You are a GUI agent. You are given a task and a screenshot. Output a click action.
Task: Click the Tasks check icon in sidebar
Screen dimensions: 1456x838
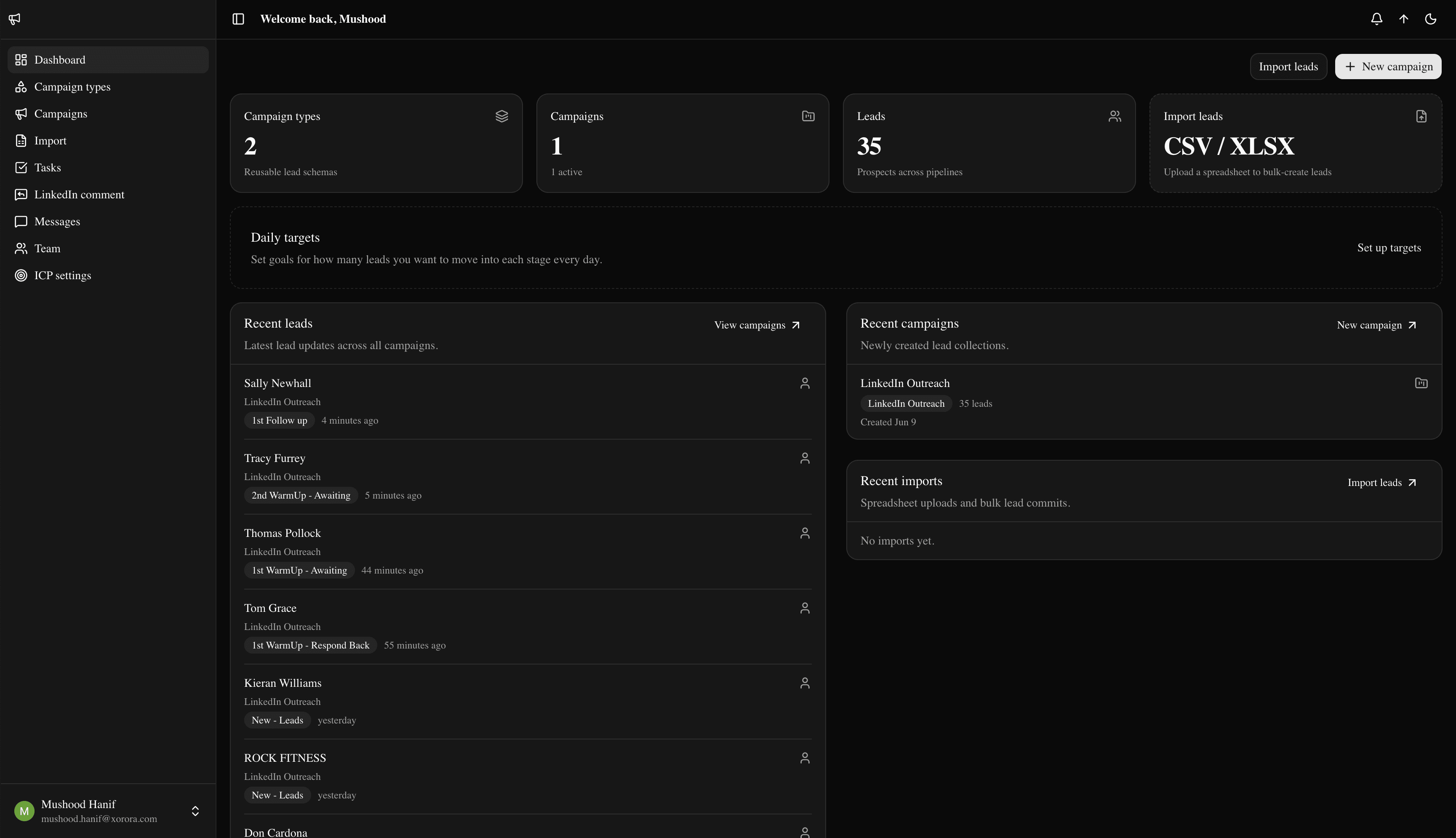point(21,168)
